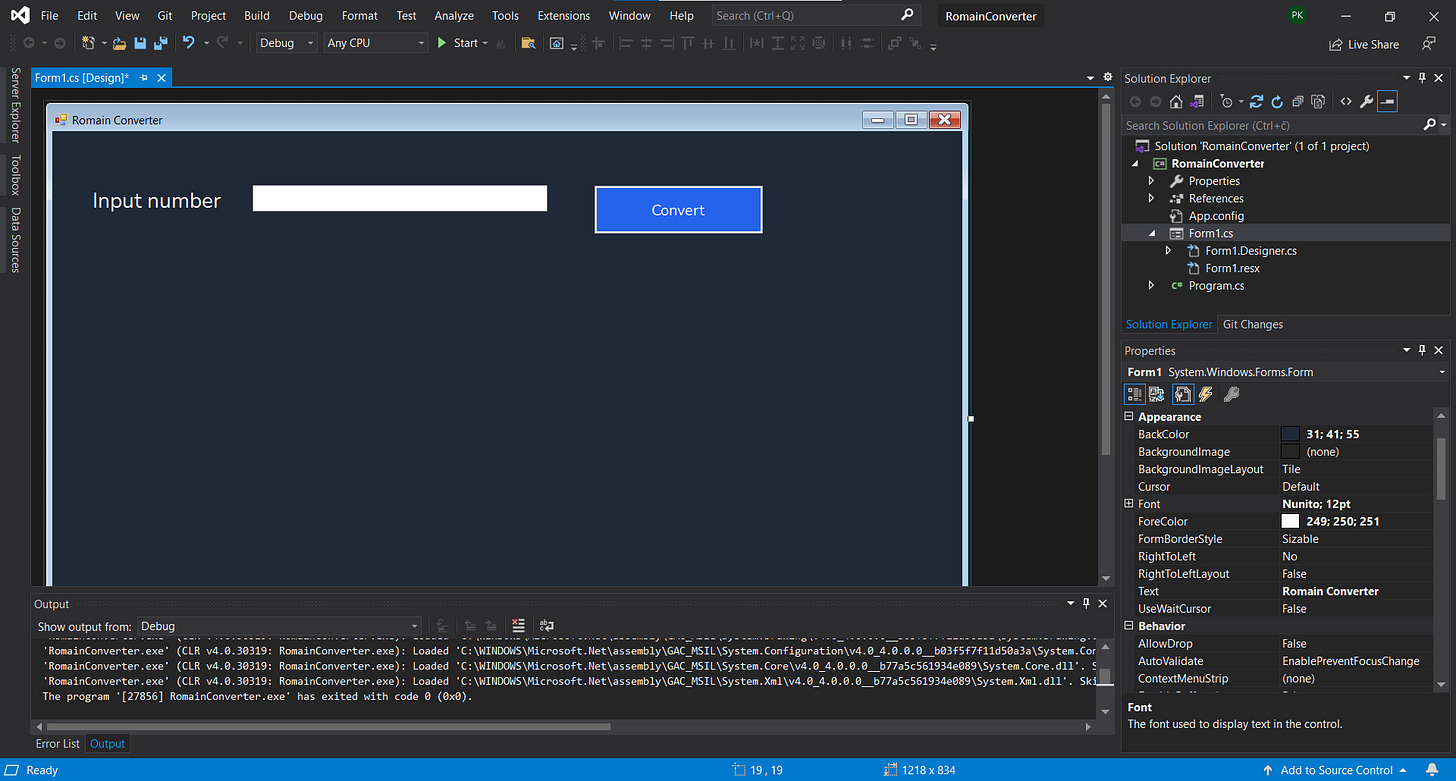Switch to the Error List tab

58,744
